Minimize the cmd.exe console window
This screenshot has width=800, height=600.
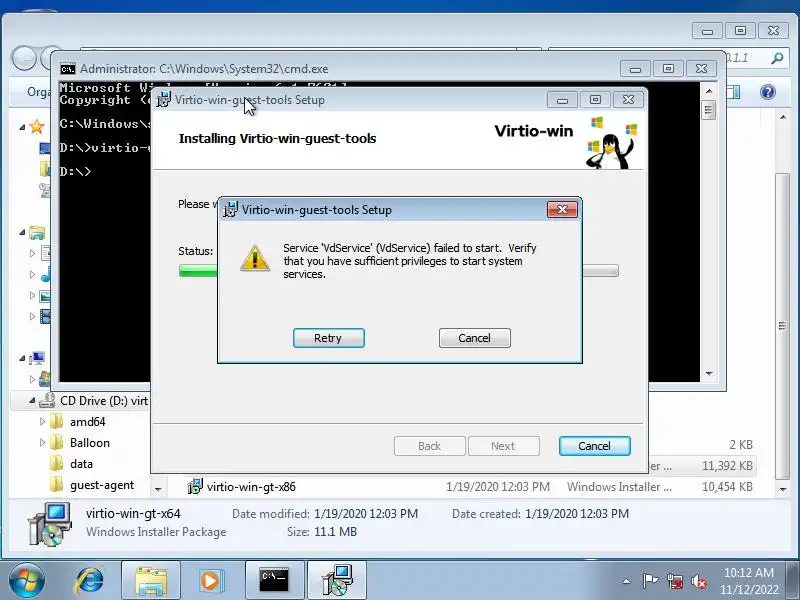coord(635,69)
